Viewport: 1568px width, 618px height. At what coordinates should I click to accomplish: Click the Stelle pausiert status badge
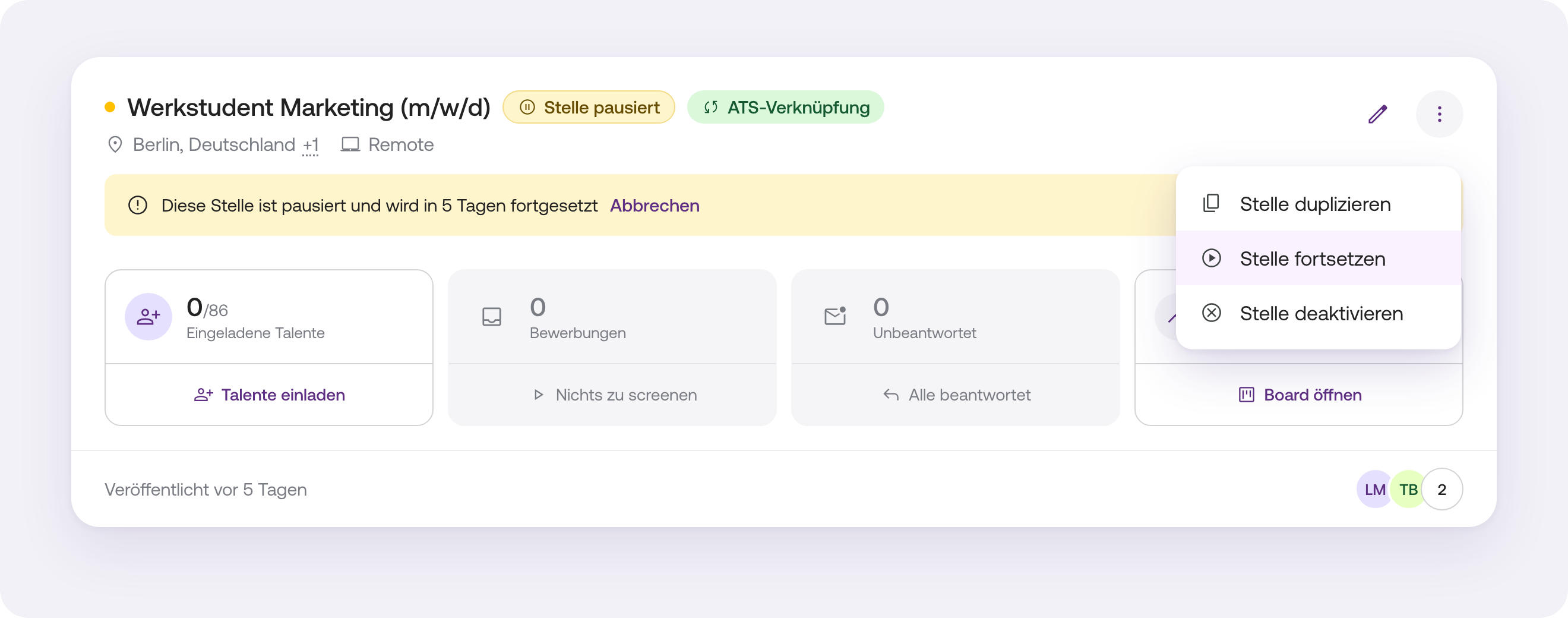tap(589, 107)
